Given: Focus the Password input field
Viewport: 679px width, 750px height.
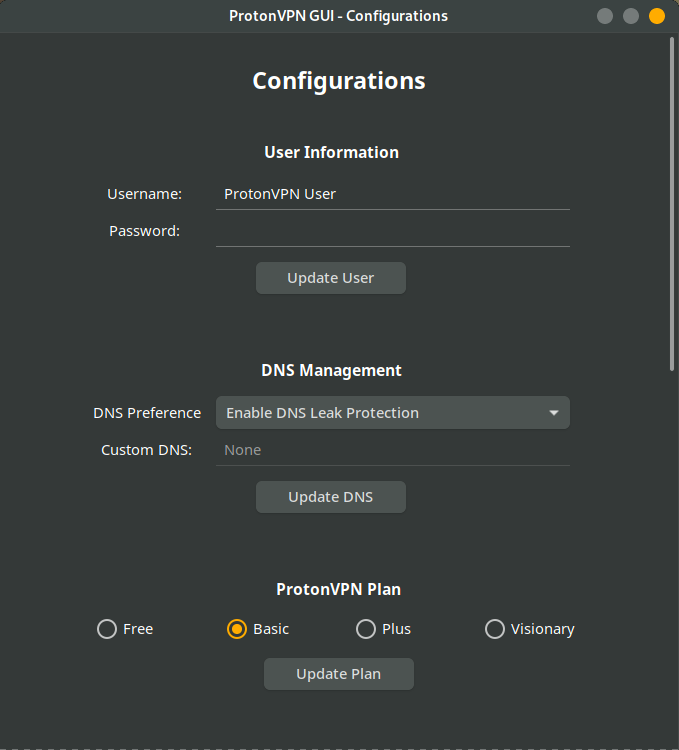Looking at the screenshot, I should coord(393,232).
